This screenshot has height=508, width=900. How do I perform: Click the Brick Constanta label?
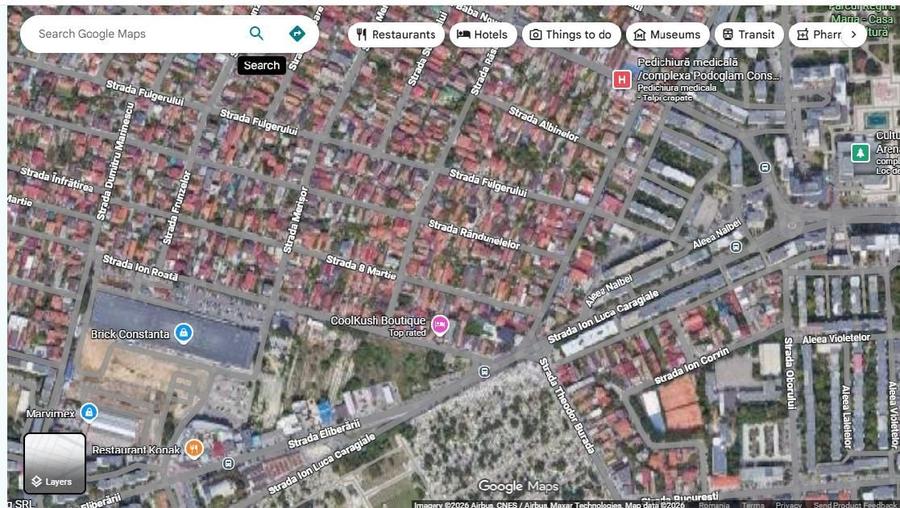130,334
